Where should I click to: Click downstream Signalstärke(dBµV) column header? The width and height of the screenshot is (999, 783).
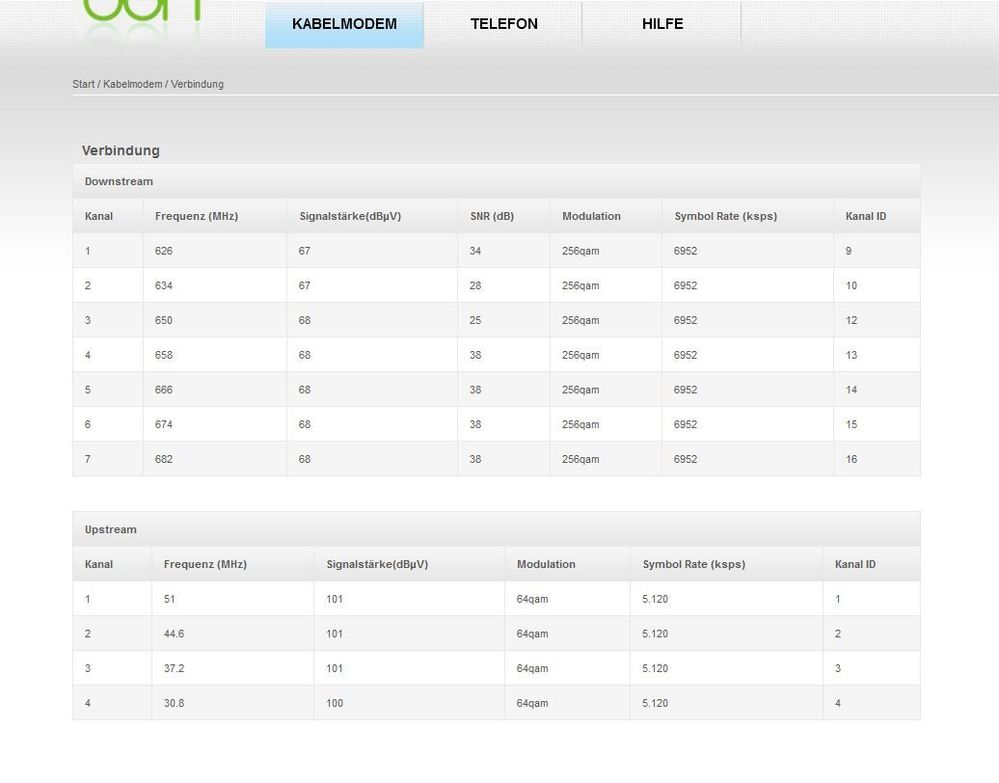[350, 216]
